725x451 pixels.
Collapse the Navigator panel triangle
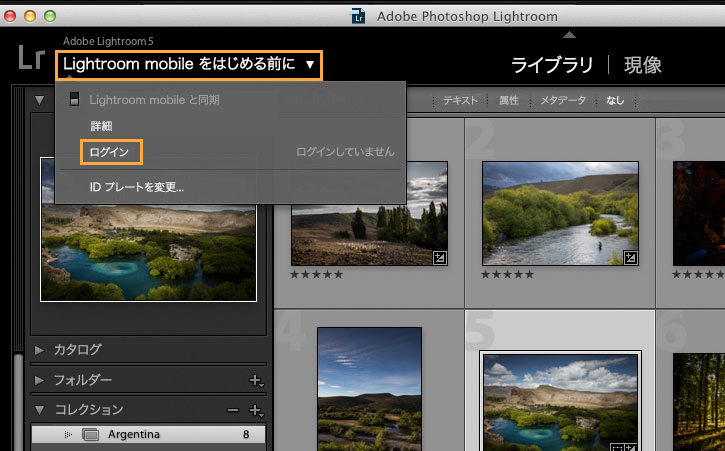pos(39,100)
